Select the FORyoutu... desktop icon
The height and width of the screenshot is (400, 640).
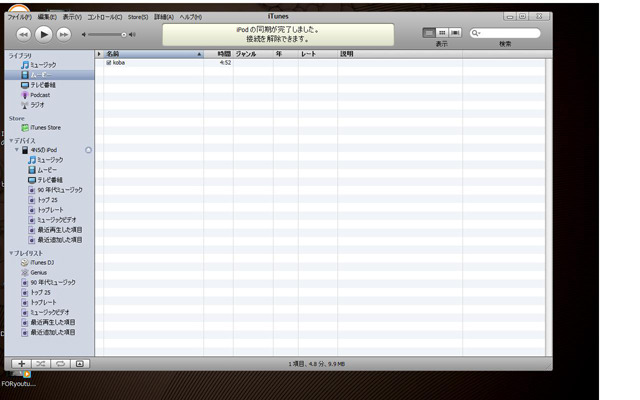[x=18, y=379]
